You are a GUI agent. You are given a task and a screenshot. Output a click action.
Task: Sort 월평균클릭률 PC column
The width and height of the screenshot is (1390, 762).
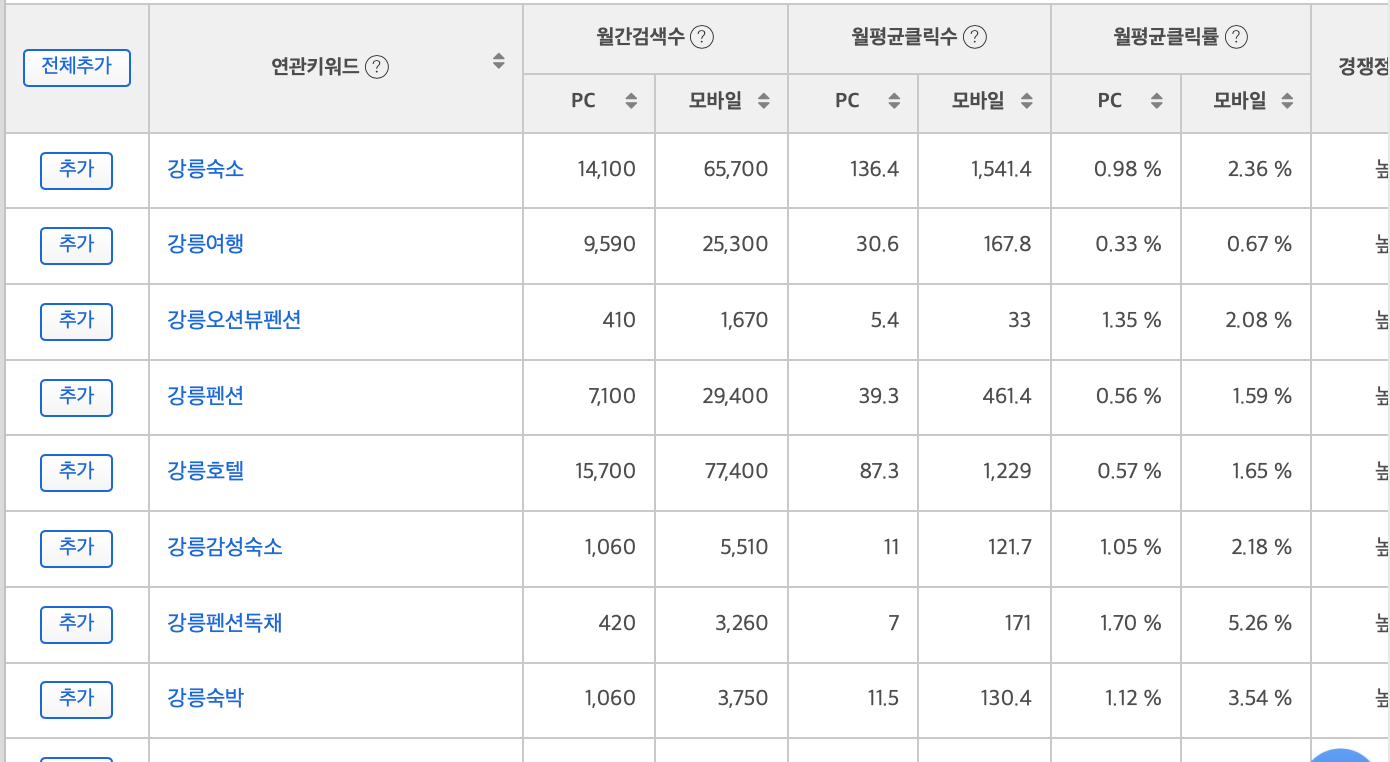(x=1157, y=101)
